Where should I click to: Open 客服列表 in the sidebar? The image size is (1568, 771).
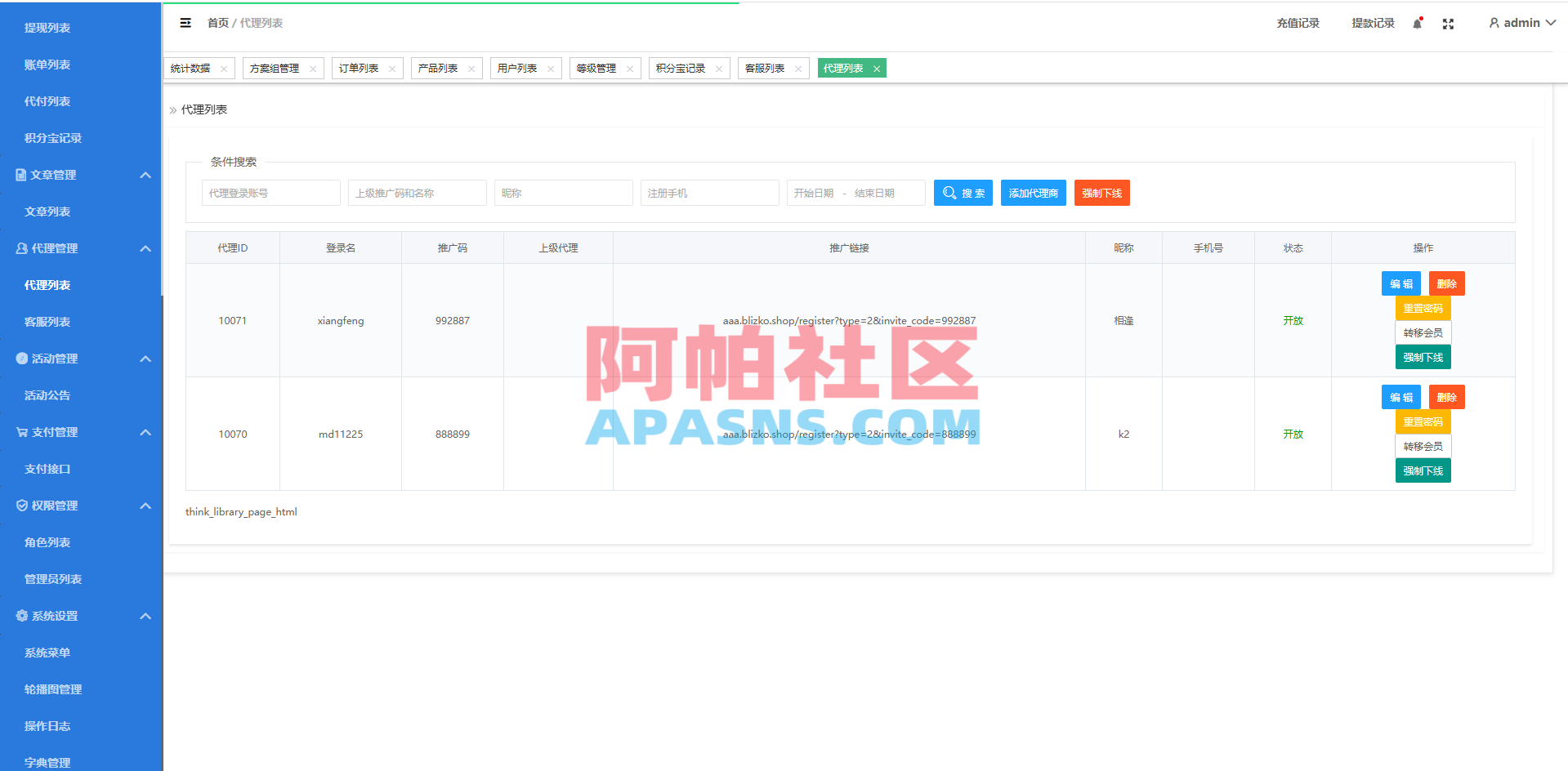(47, 322)
